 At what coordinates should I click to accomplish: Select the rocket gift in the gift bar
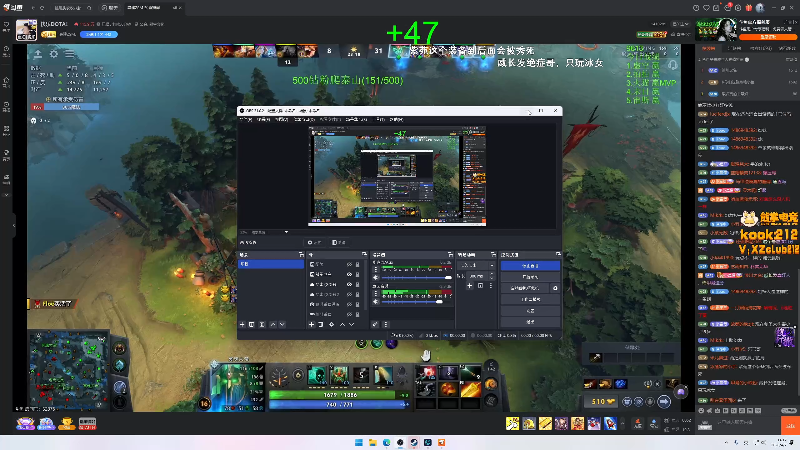(610, 423)
